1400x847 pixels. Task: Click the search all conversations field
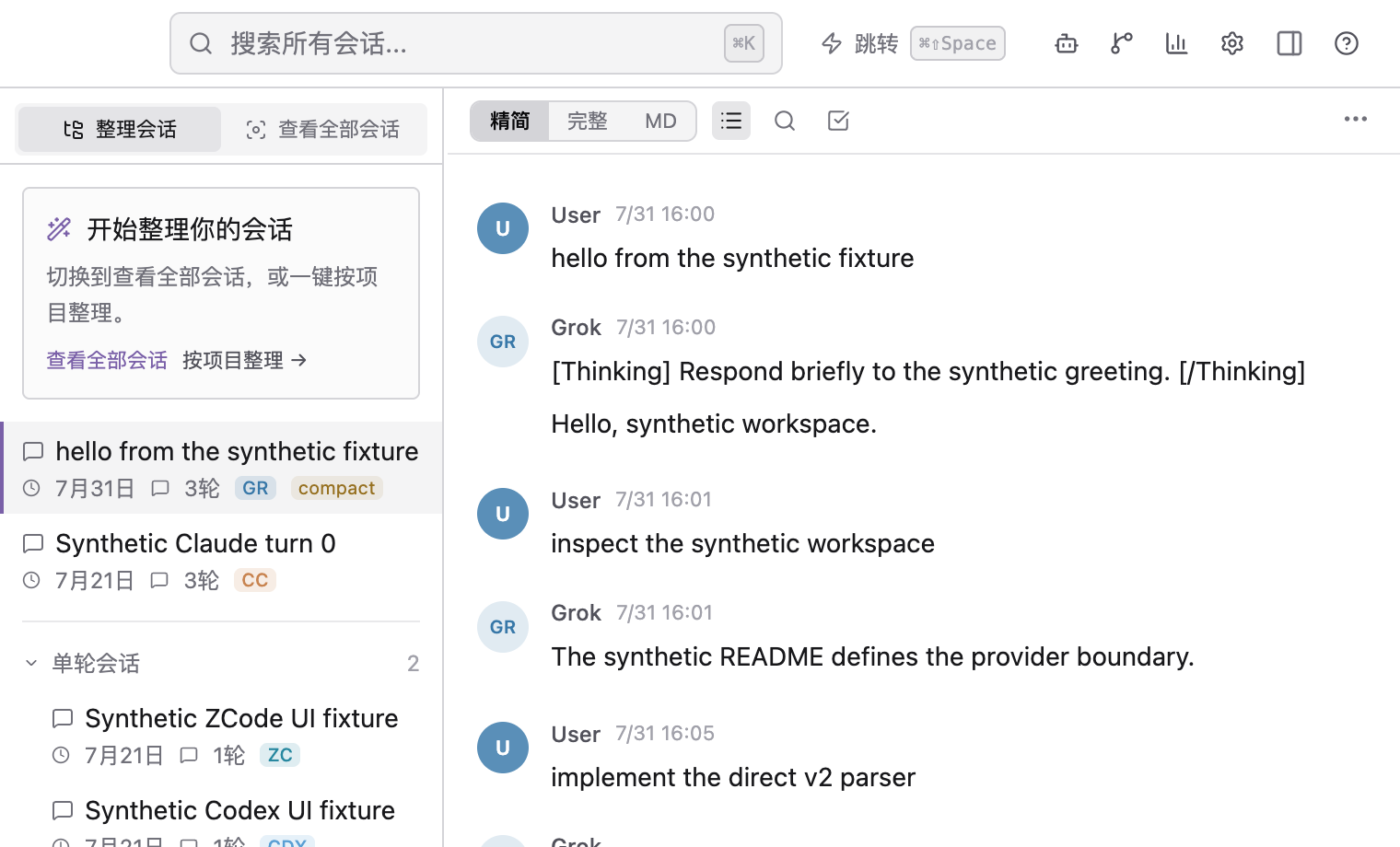(475, 43)
